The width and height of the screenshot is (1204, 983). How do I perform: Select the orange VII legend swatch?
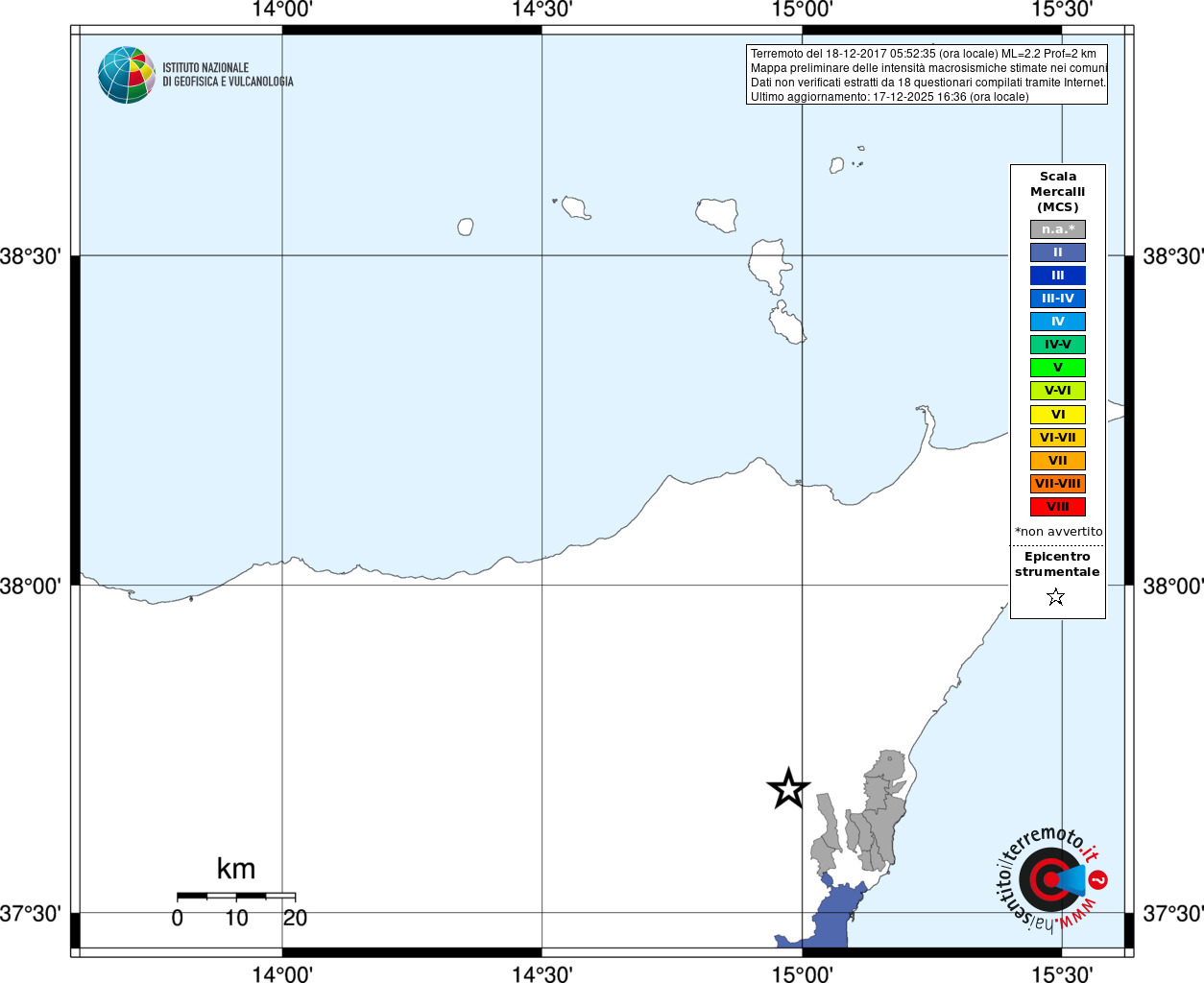point(1058,461)
